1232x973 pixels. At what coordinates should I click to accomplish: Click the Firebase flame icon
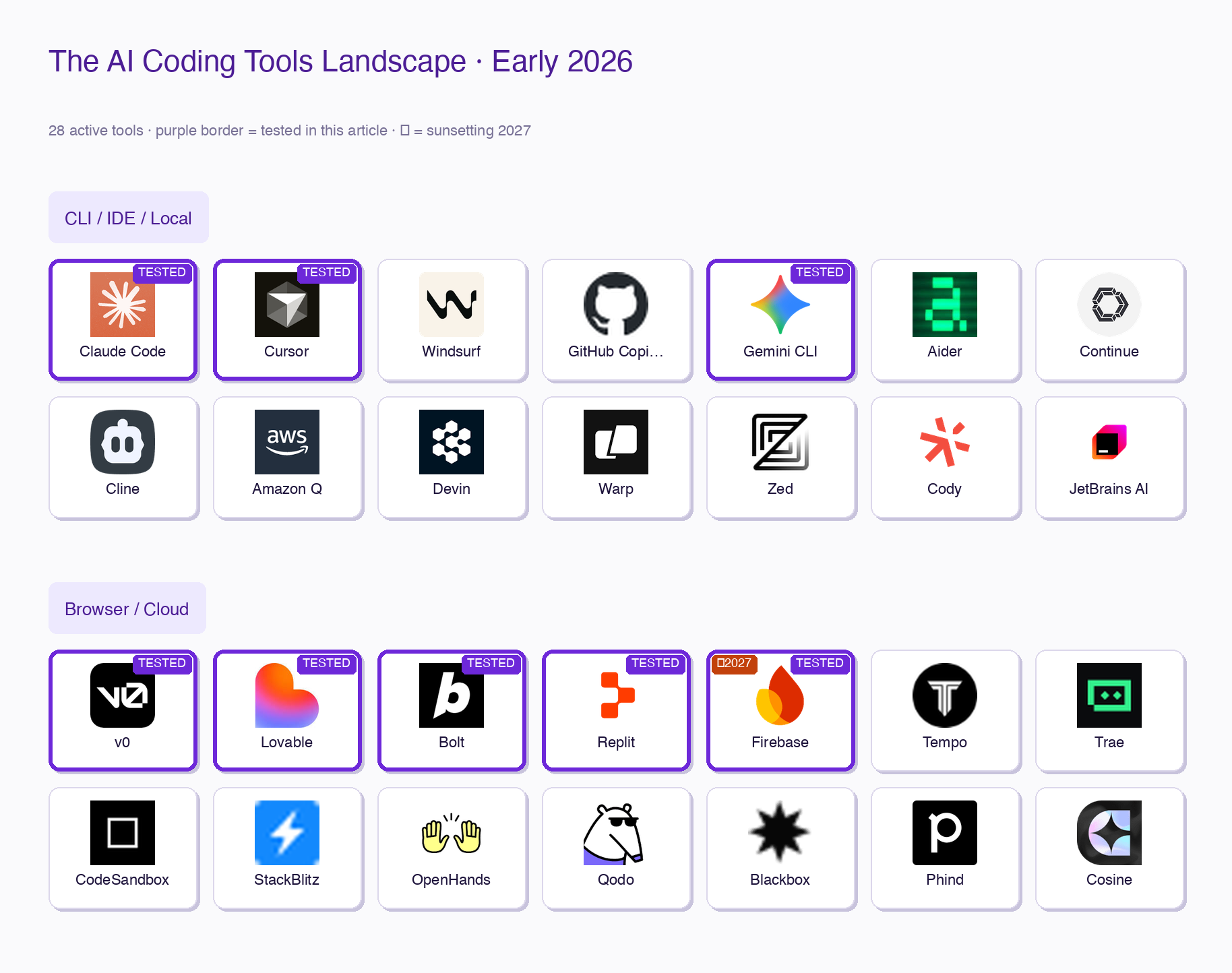[780, 695]
